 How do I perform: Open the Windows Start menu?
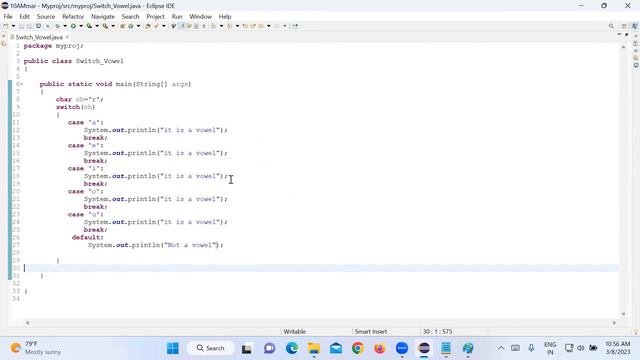[173, 348]
